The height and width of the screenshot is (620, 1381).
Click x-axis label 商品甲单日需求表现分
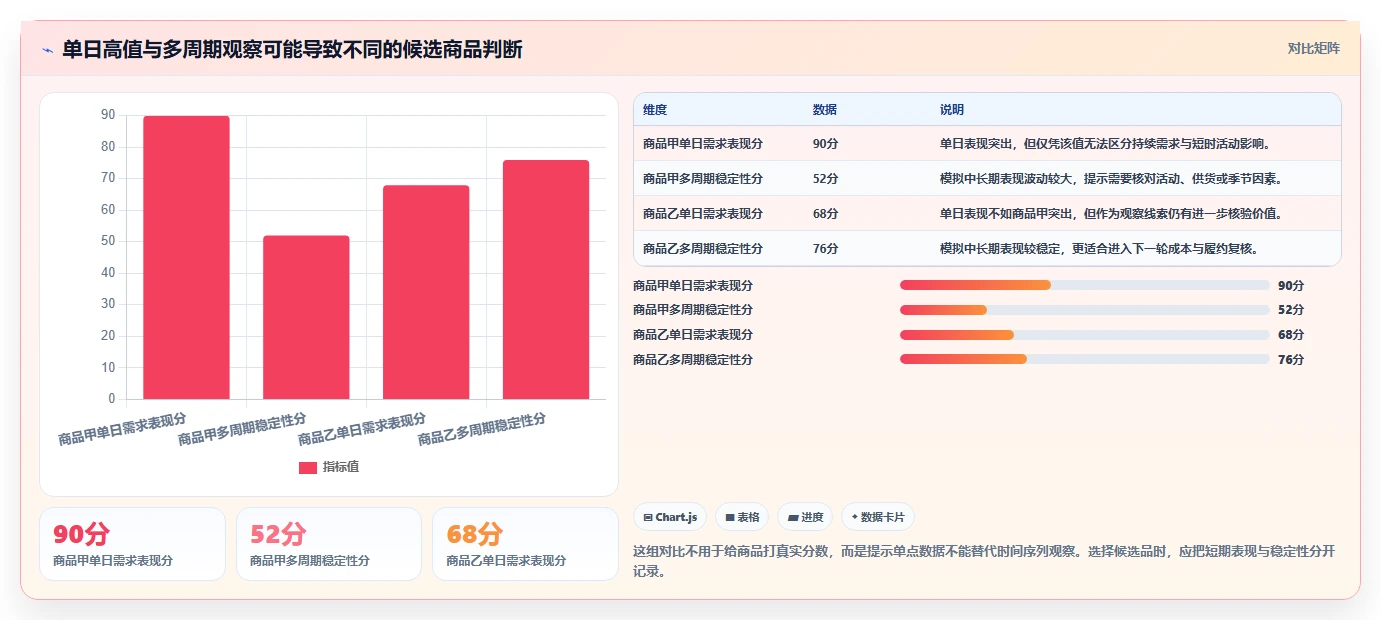pyautogui.click(x=122, y=428)
